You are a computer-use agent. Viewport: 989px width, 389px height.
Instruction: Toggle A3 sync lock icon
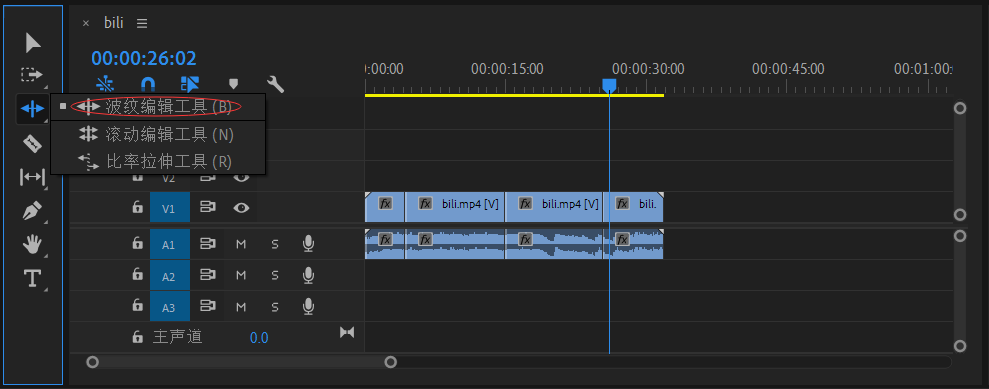coord(208,306)
